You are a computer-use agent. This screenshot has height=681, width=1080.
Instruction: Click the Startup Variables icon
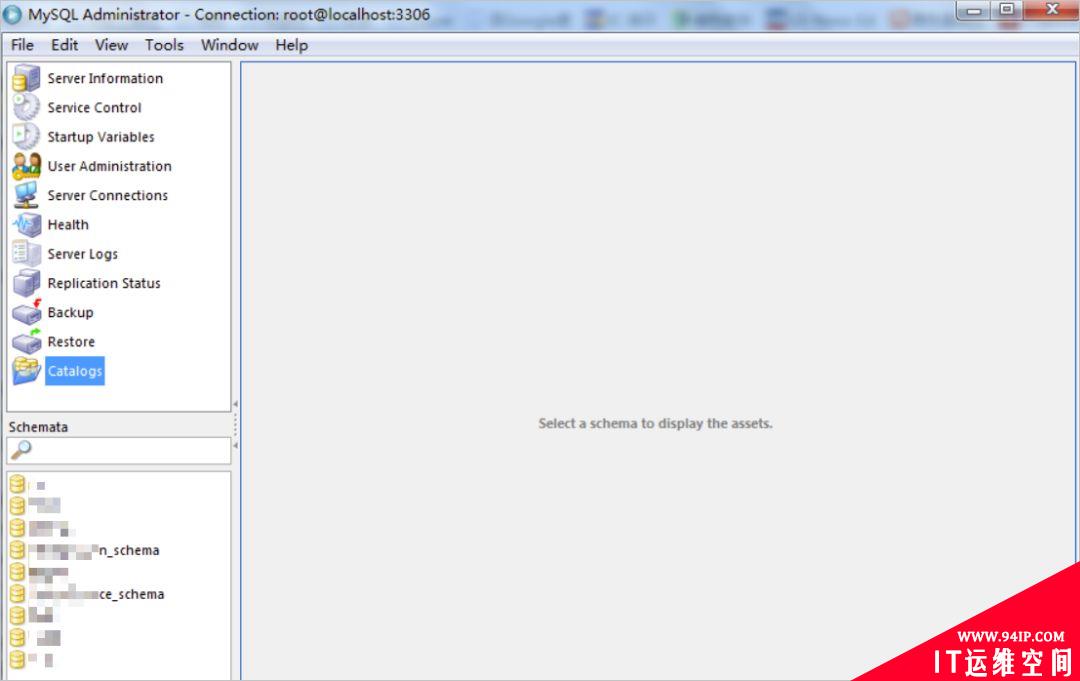point(26,136)
